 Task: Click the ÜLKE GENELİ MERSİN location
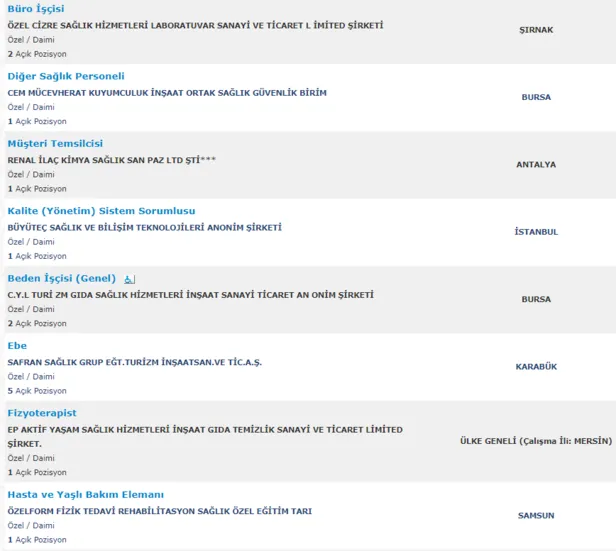pyautogui.click(x=536, y=441)
